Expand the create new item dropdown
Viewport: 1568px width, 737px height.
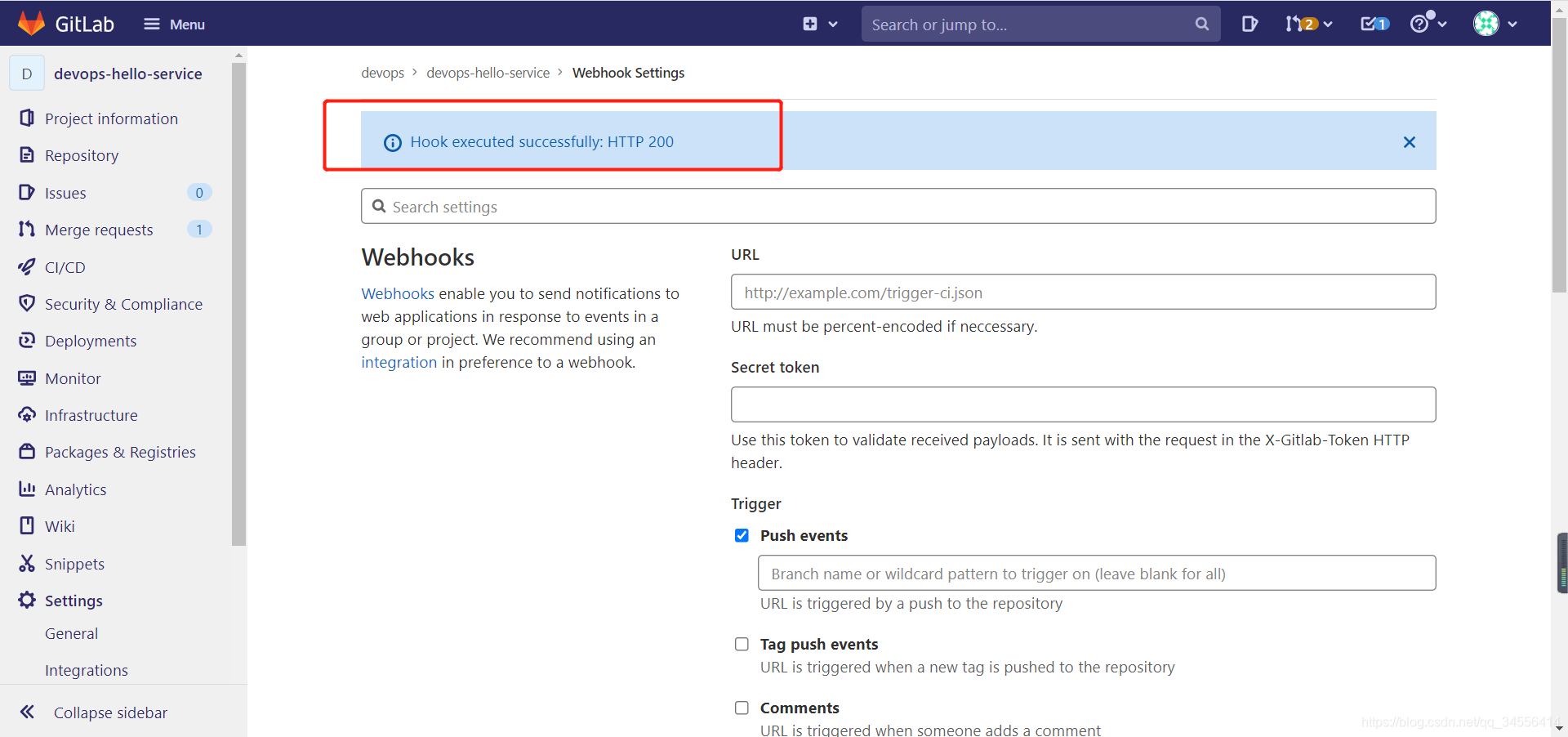819,24
